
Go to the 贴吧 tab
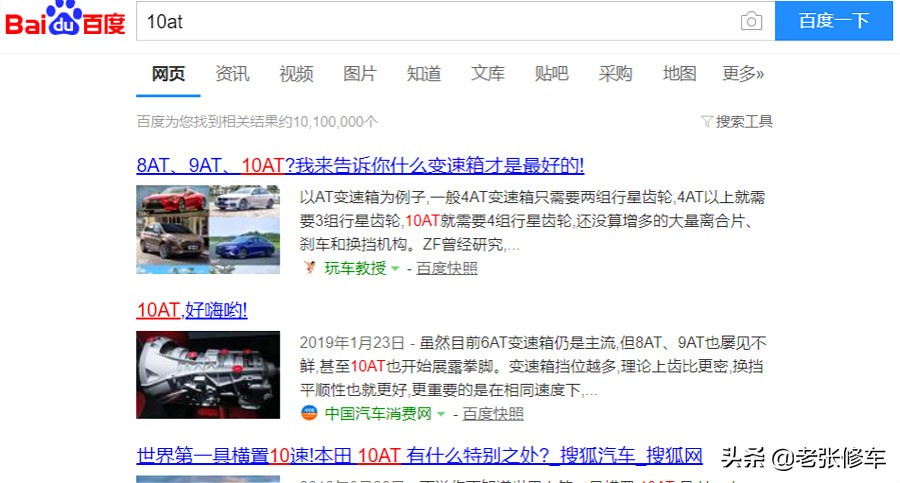point(552,74)
